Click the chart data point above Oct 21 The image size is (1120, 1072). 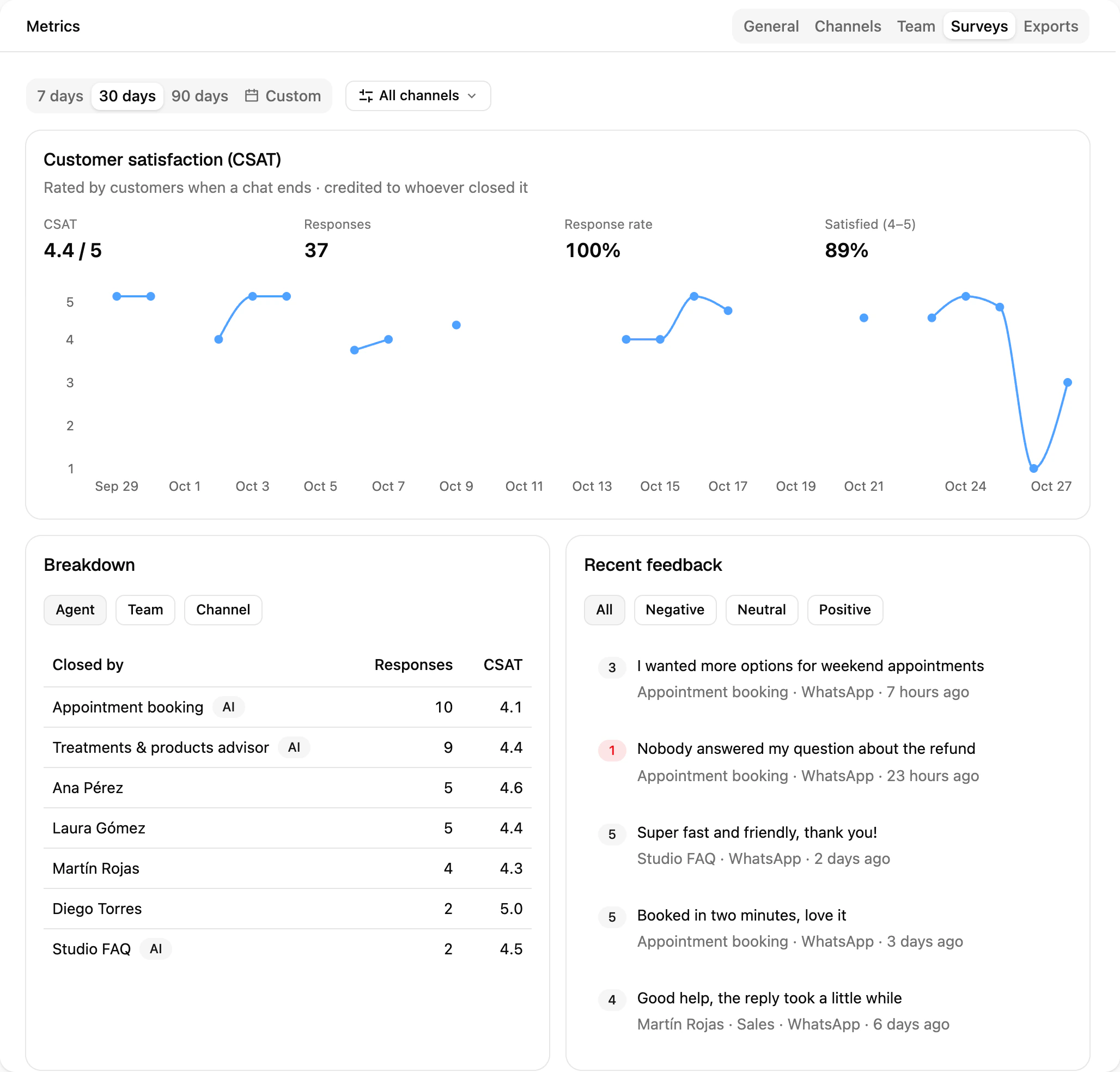863,318
